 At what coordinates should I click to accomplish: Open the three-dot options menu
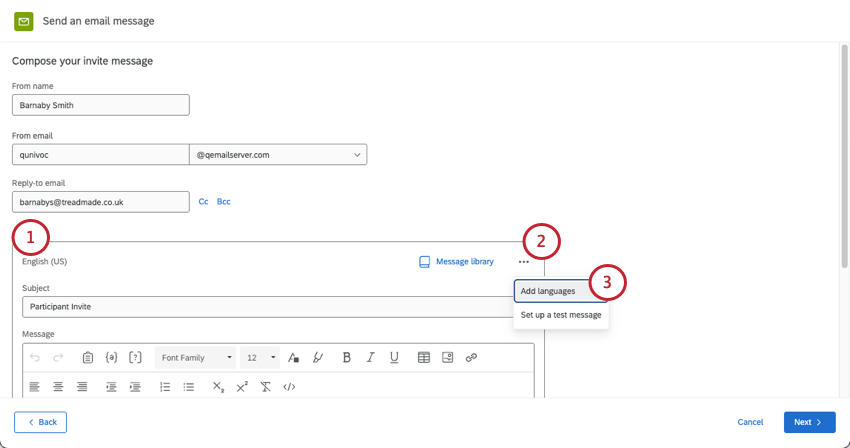pos(524,262)
